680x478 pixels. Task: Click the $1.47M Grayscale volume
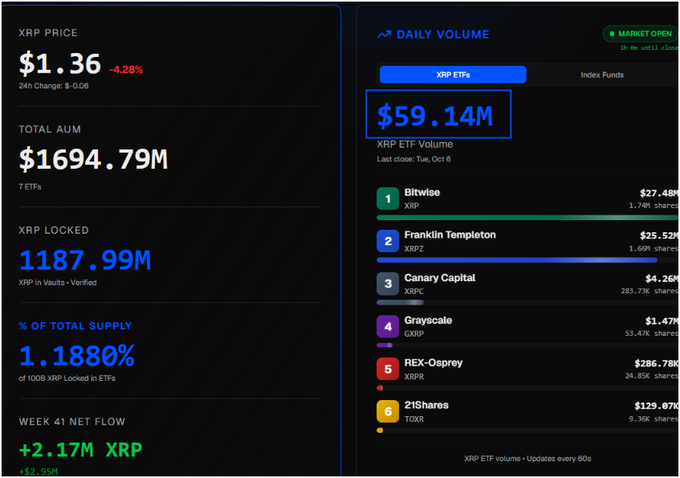pyautogui.click(x=661, y=321)
